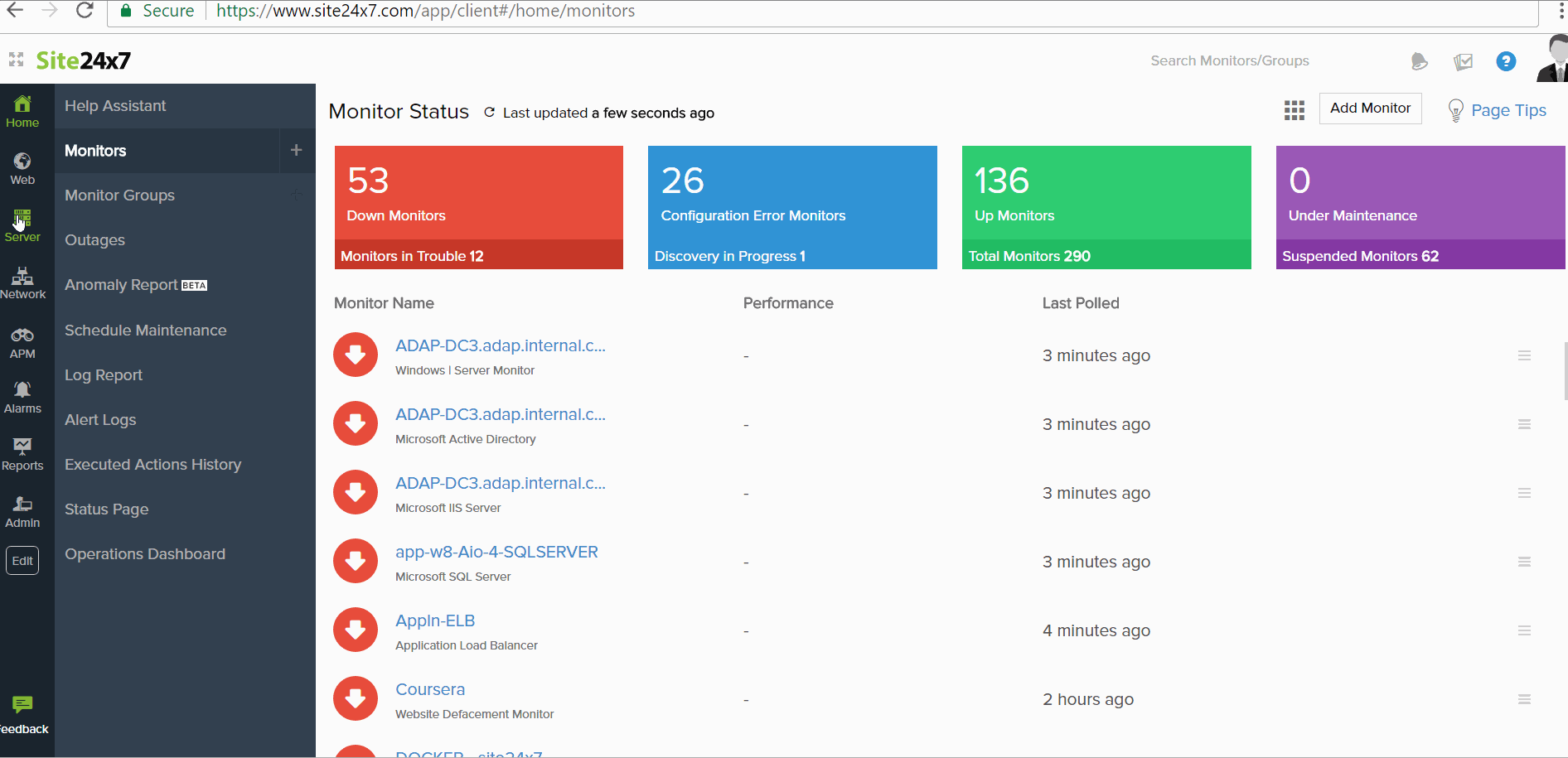
Task: Open the blue help question mark icon
Action: pos(1506,61)
